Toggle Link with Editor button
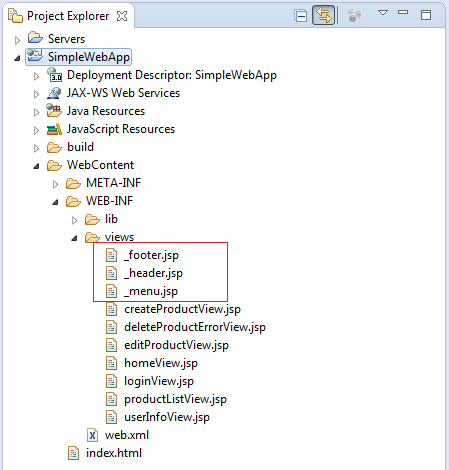 (323, 15)
